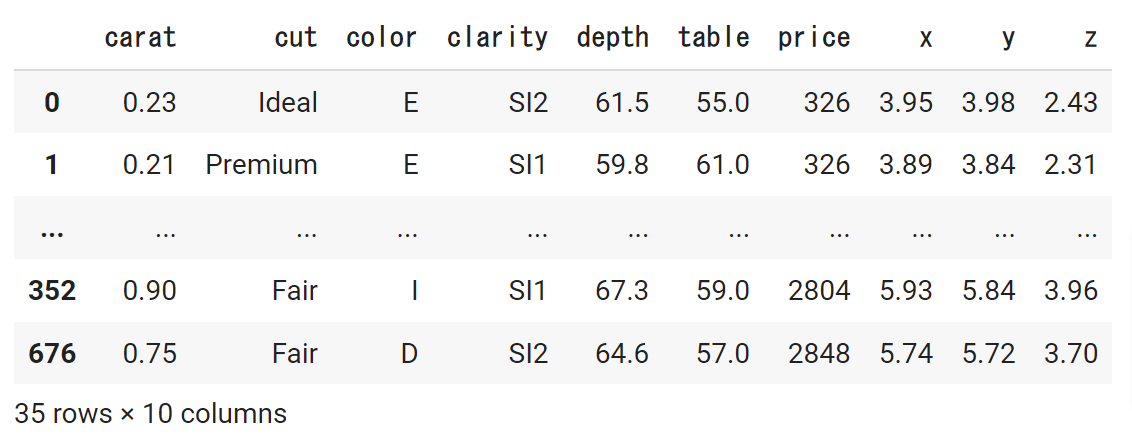Viewport: 1132px width, 444px height.
Task: Click the '35 rows × 10 columns' summary text
Action: pos(151,413)
